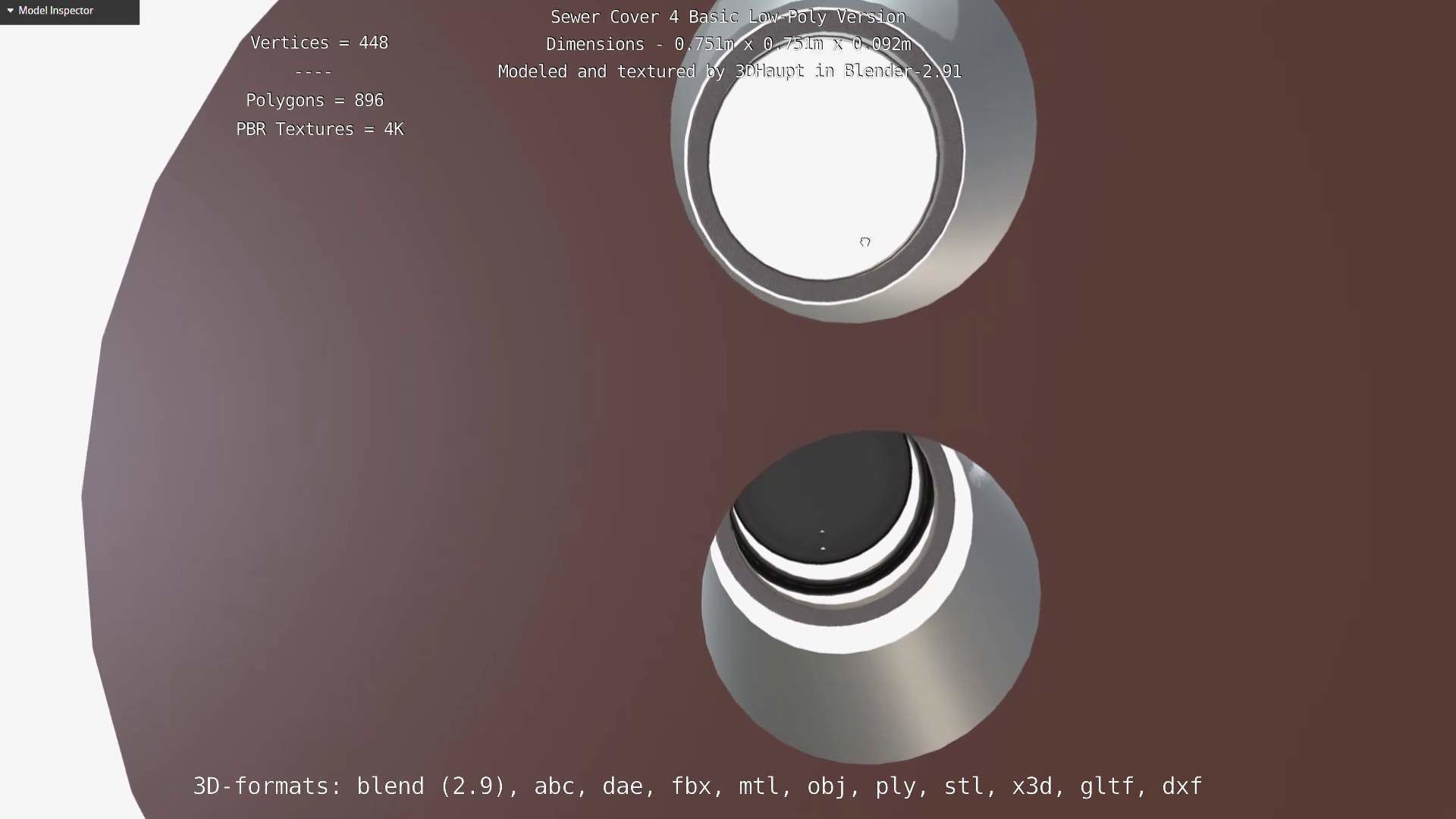
Task: Click the Polygons = 896 text
Action: [x=315, y=101]
